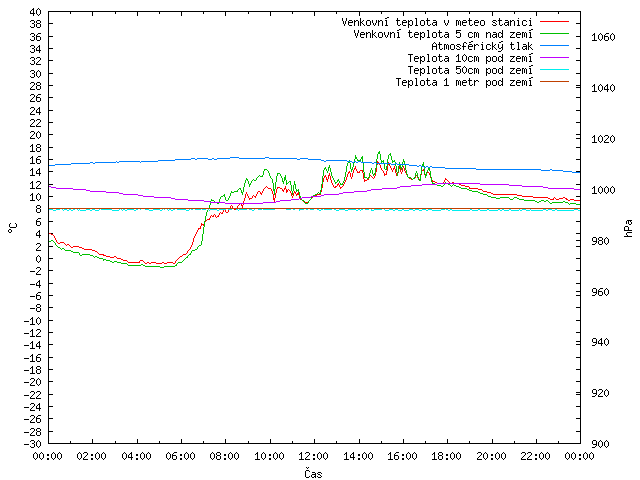This screenshot has height=480, width=640.
Task: Click pressure label '940' on right axis
Action: (x=600, y=342)
